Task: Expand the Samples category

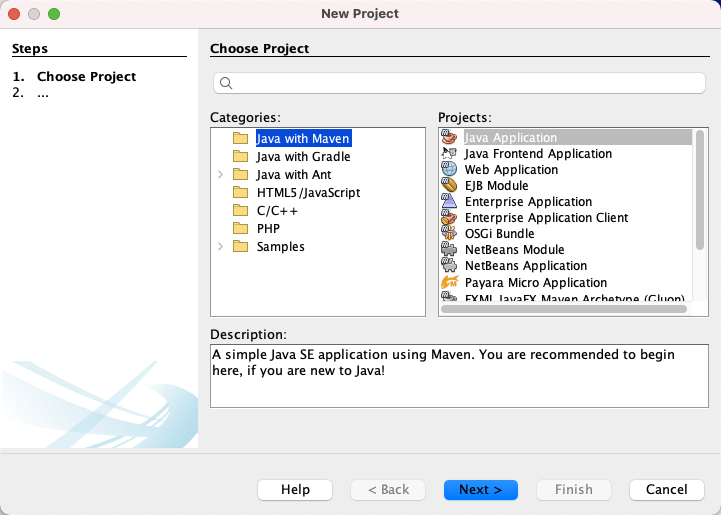Action: pyautogui.click(x=221, y=246)
